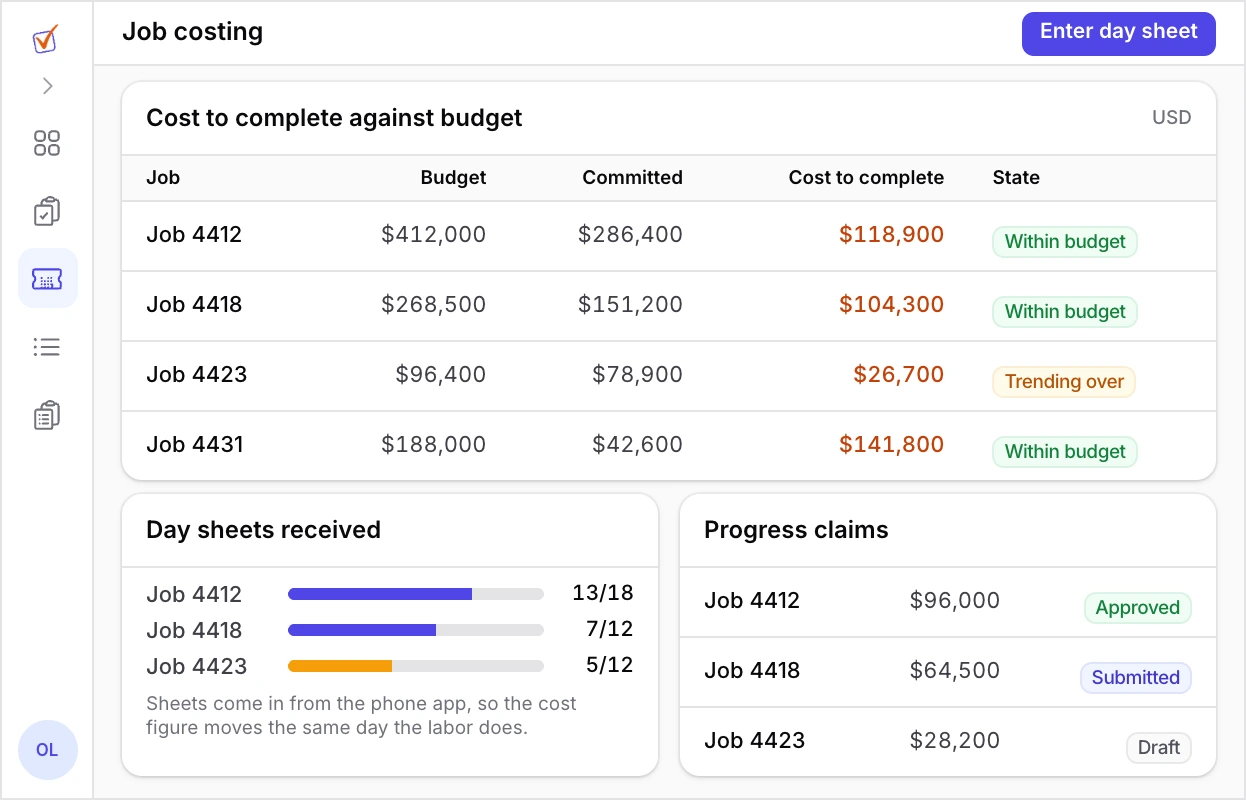Click the State column header

(1016, 178)
